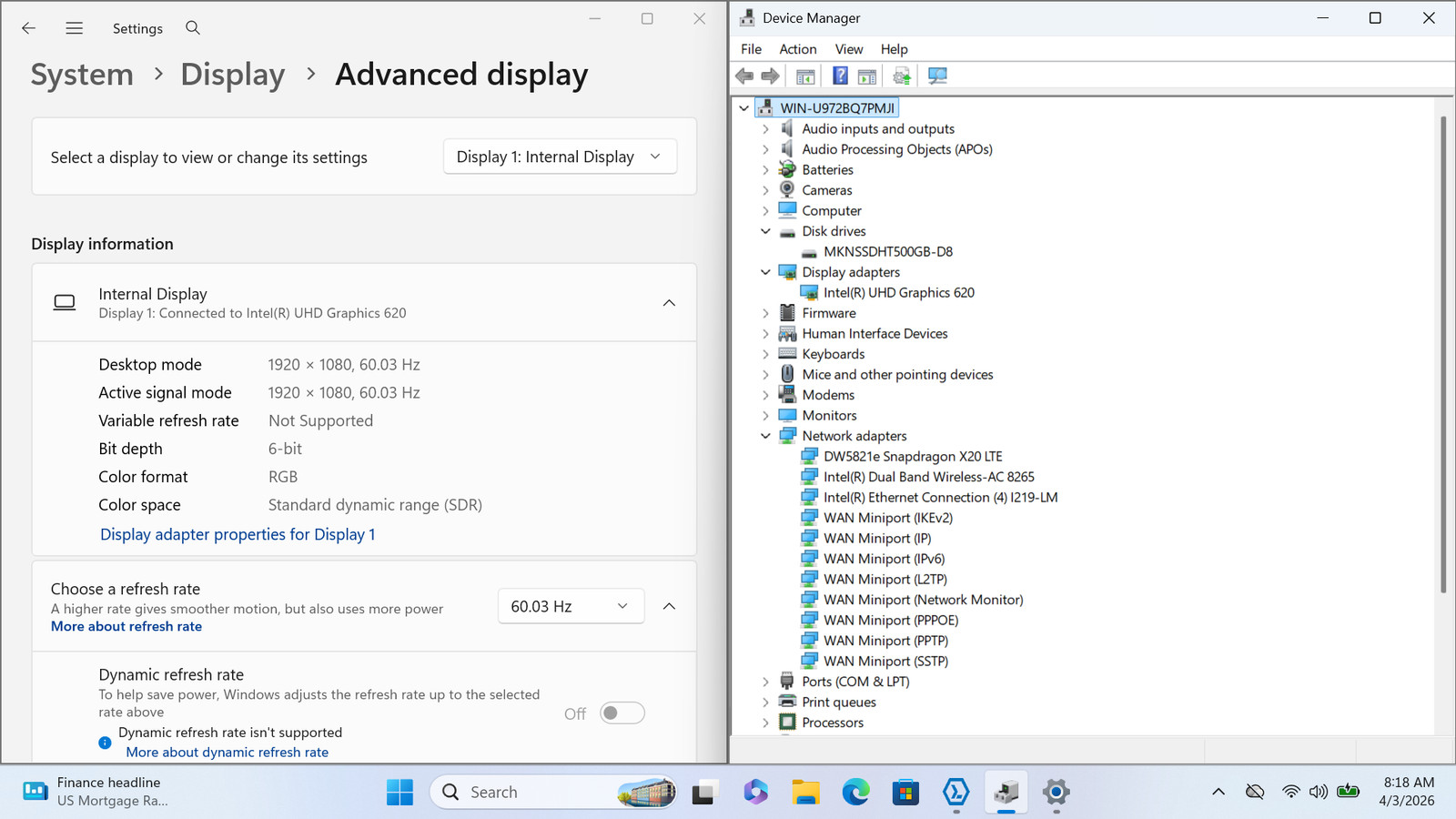Click the Task View icon on taskbar
Image resolution: width=1456 pixels, height=819 pixels.
703,793
